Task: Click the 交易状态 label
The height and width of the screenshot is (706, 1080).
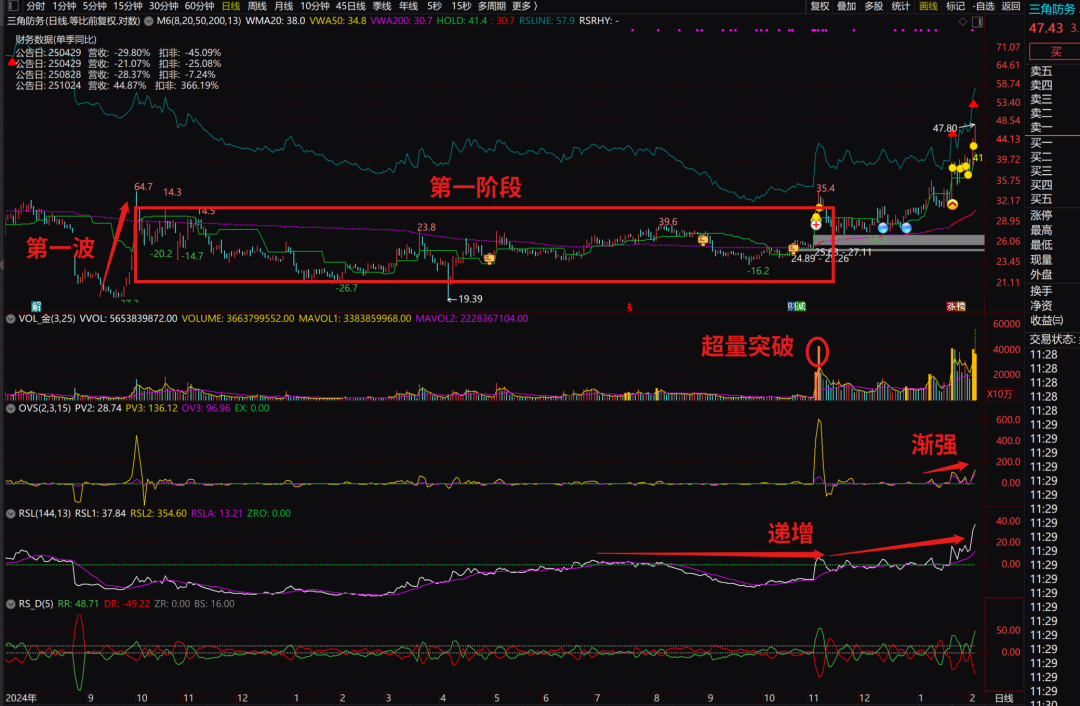Action: coord(1053,339)
